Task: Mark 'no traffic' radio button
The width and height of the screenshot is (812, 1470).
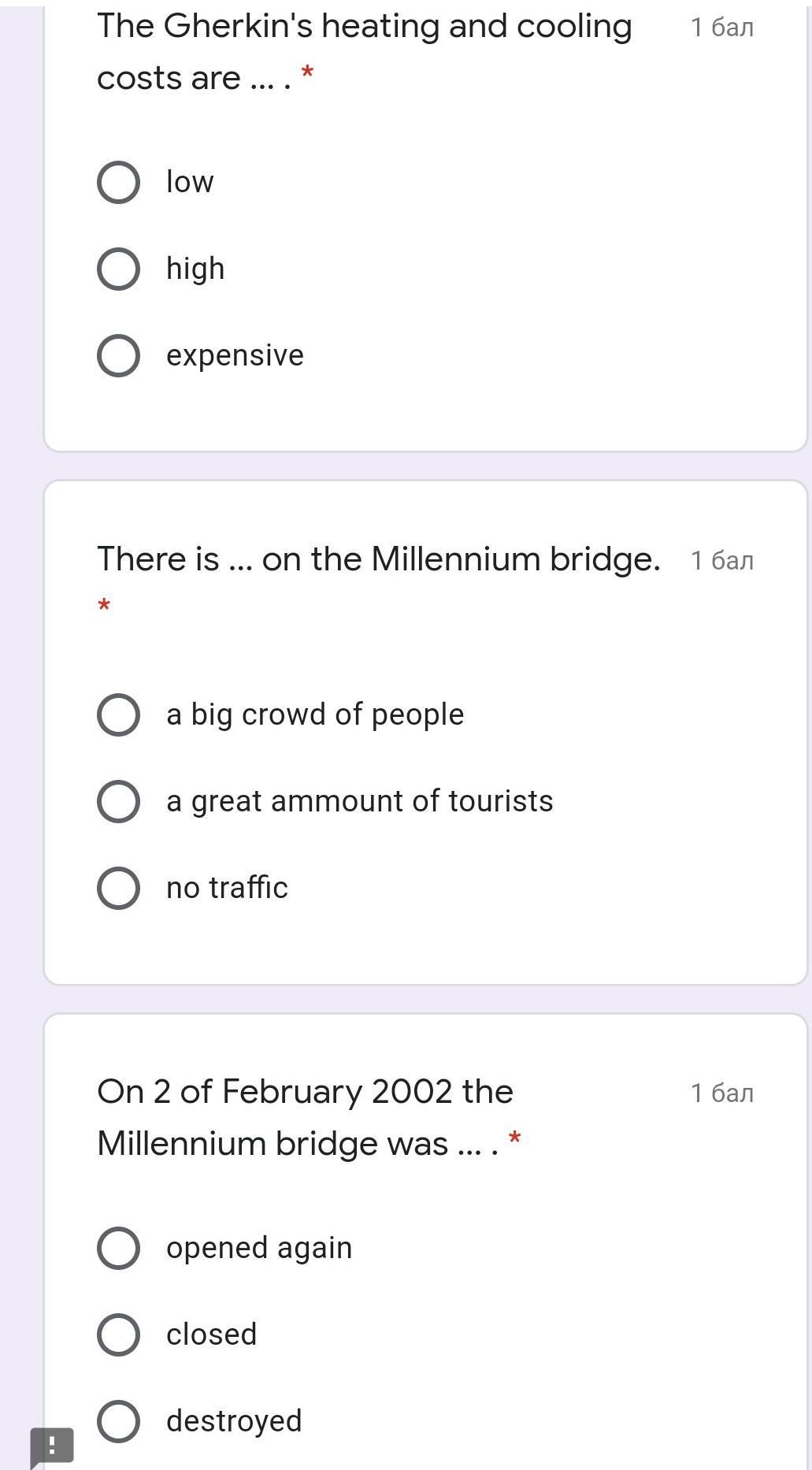Action: coord(119,888)
